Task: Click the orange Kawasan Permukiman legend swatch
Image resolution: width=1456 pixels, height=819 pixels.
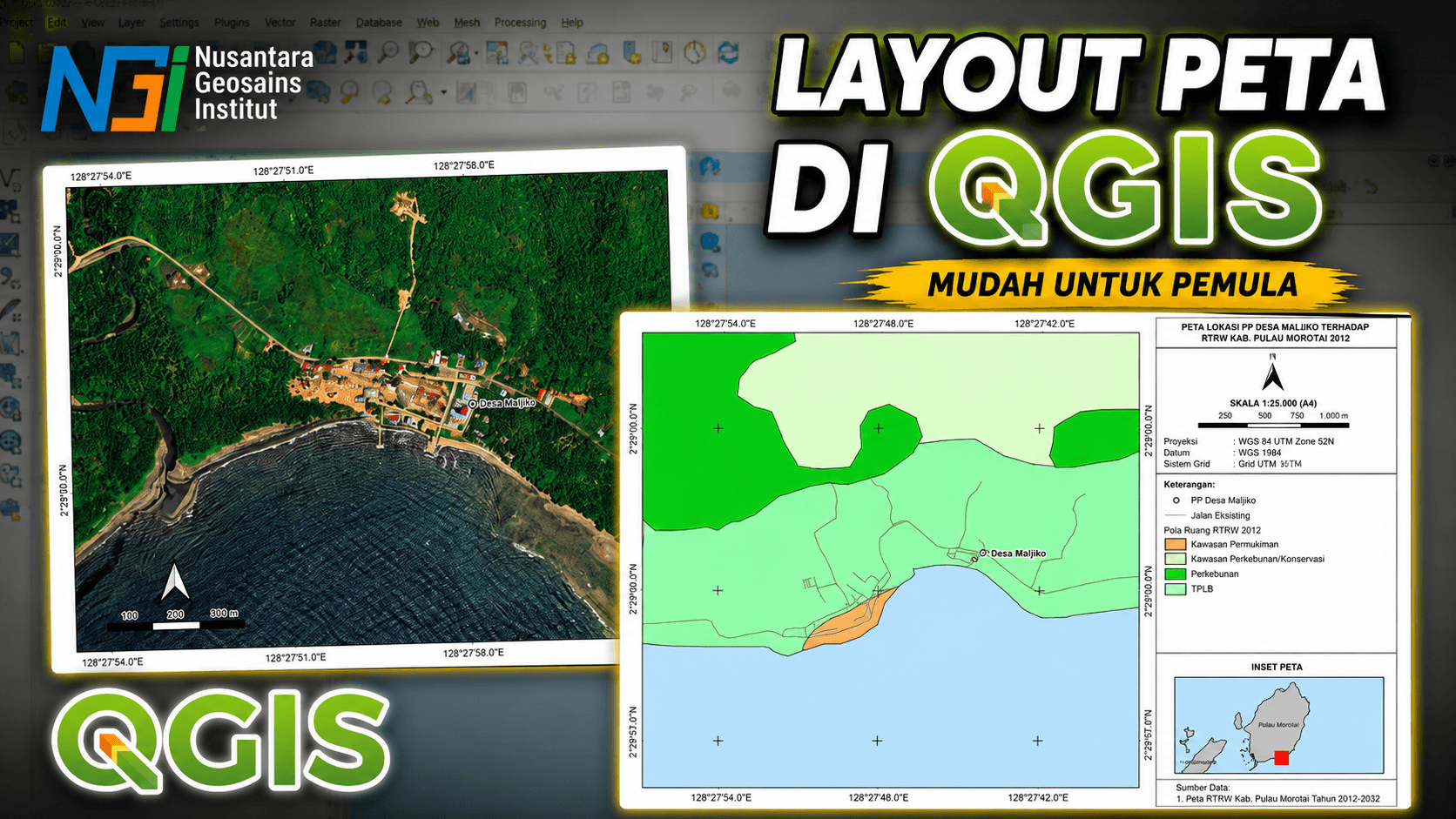Action: point(1175,544)
